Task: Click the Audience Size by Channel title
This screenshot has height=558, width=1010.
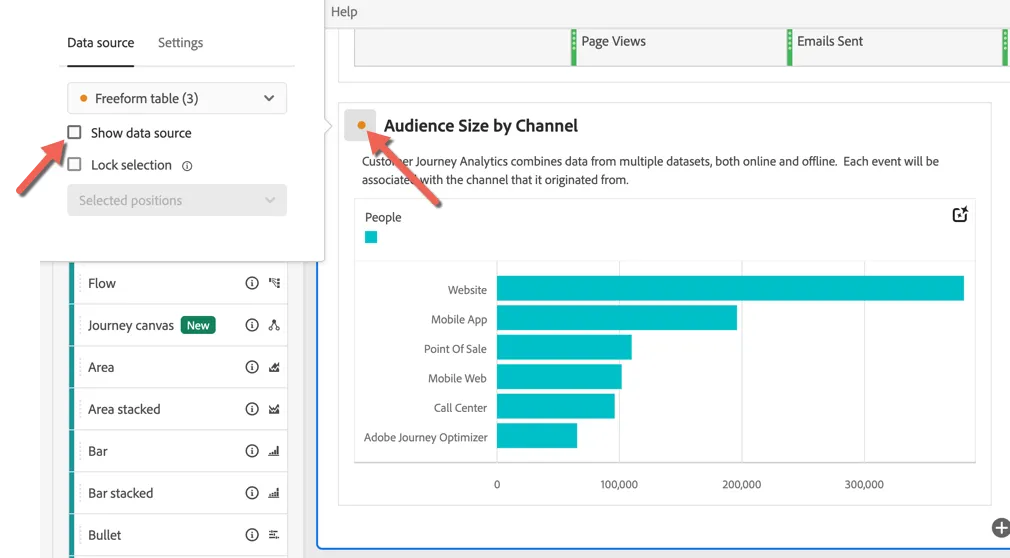Action: pos(481,126)
